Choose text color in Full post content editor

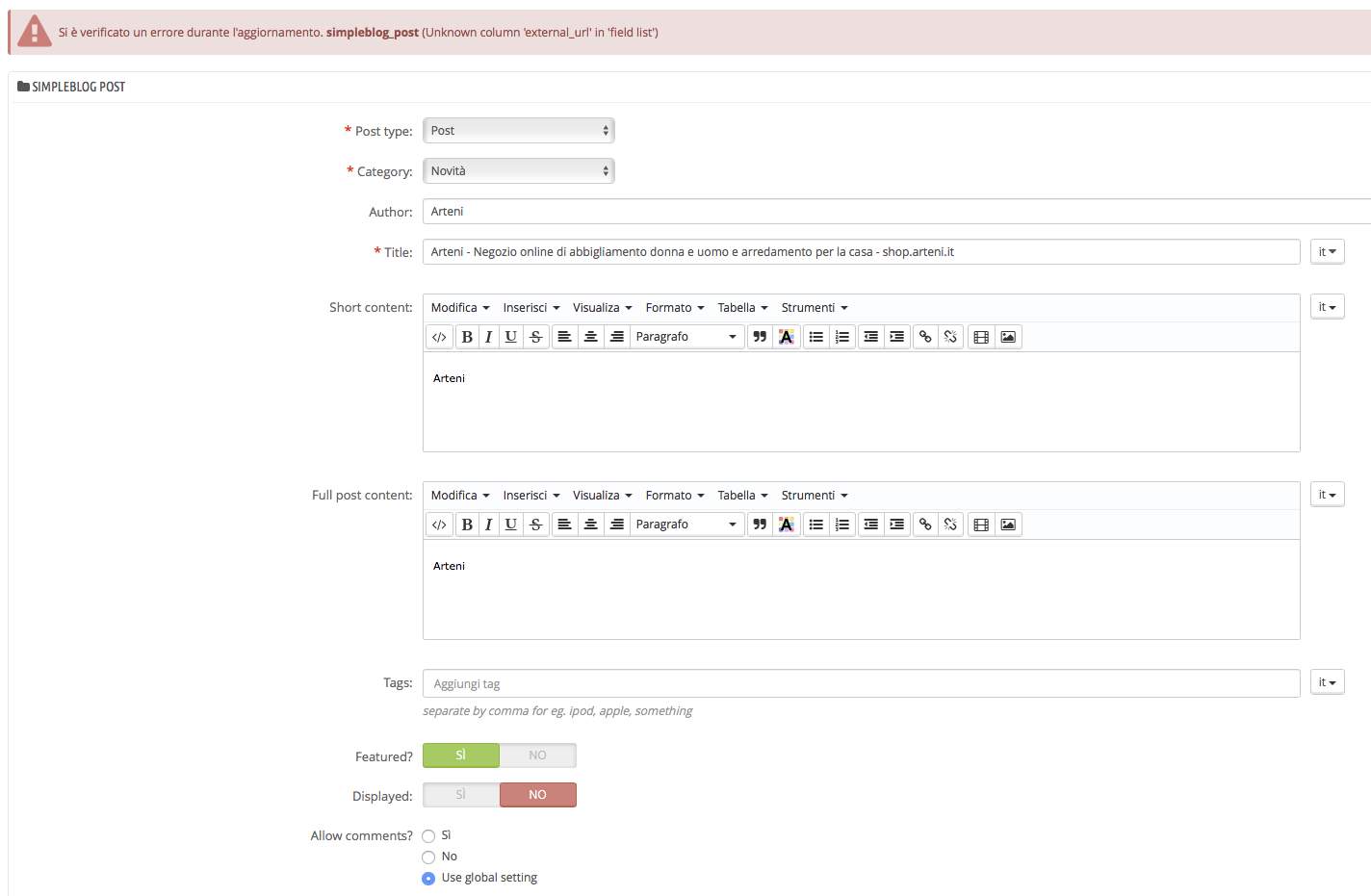point(787,525)
